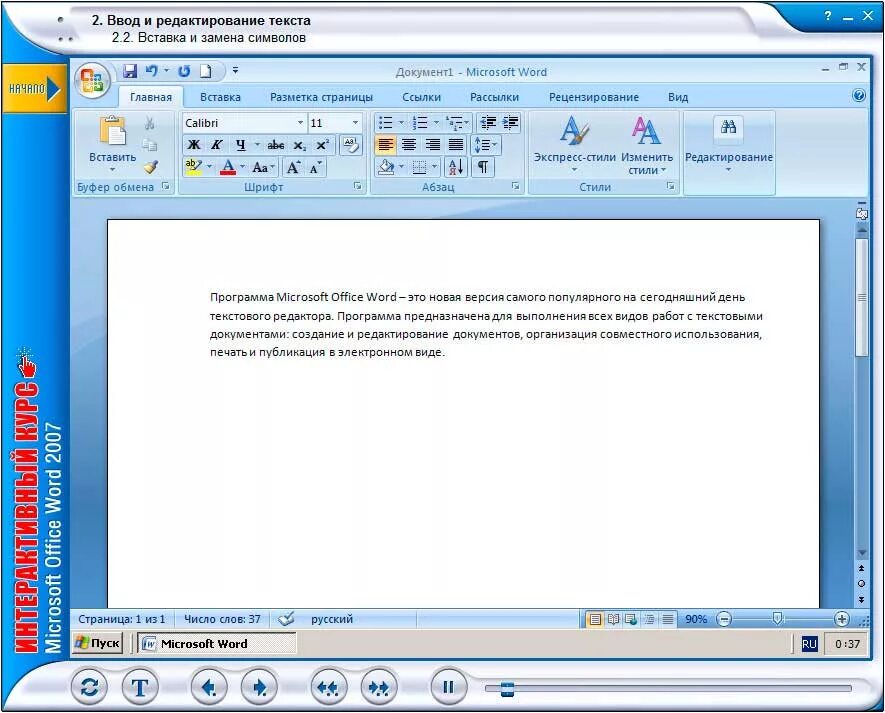Toggle Bold (Ж) formatting
This screenshot has width=885, height=713.
point(194,145)
